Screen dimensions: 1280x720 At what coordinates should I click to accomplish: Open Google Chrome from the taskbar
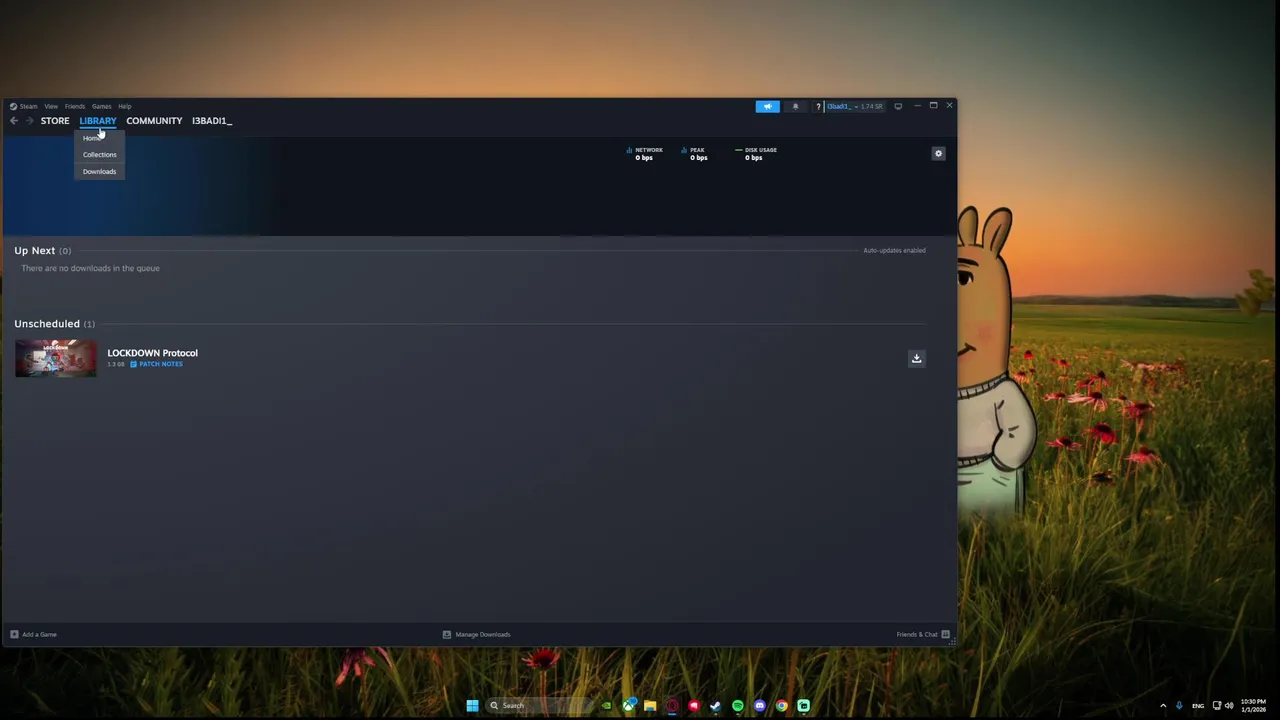[x=782, y=705]
